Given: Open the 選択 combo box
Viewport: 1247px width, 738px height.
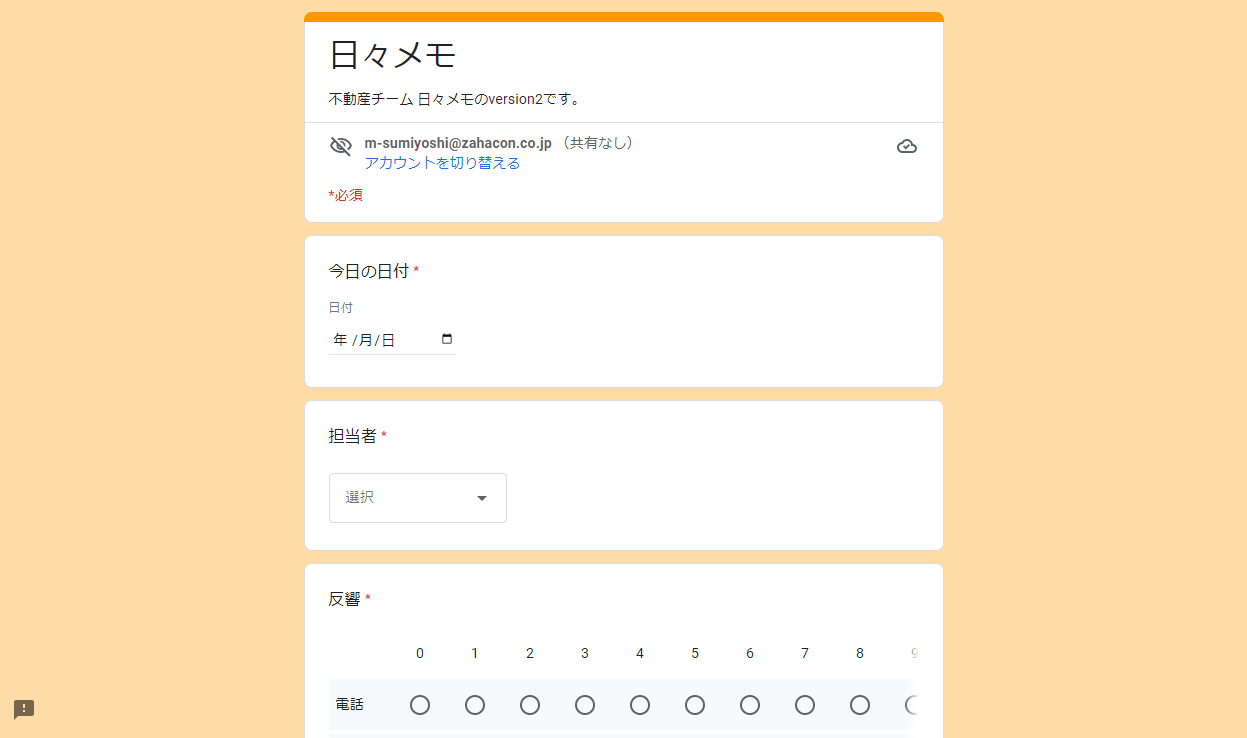Looking at the screenshot, I should (x=418, y=498).
